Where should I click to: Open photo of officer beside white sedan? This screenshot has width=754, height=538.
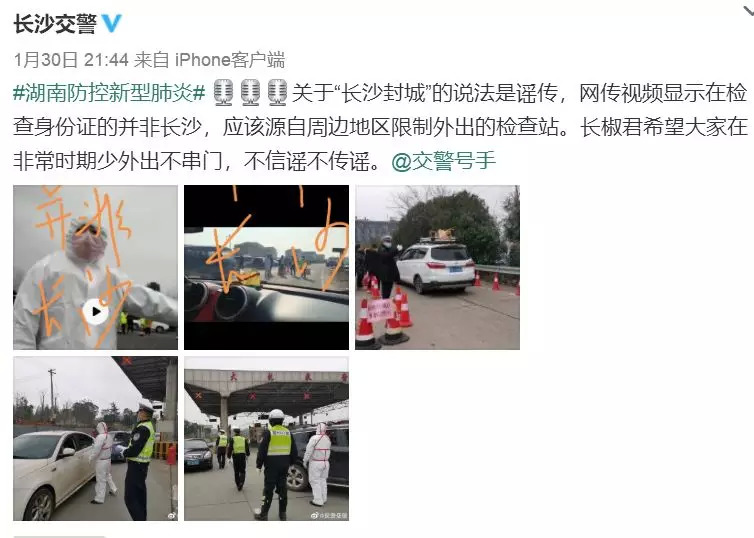[95, 438]
